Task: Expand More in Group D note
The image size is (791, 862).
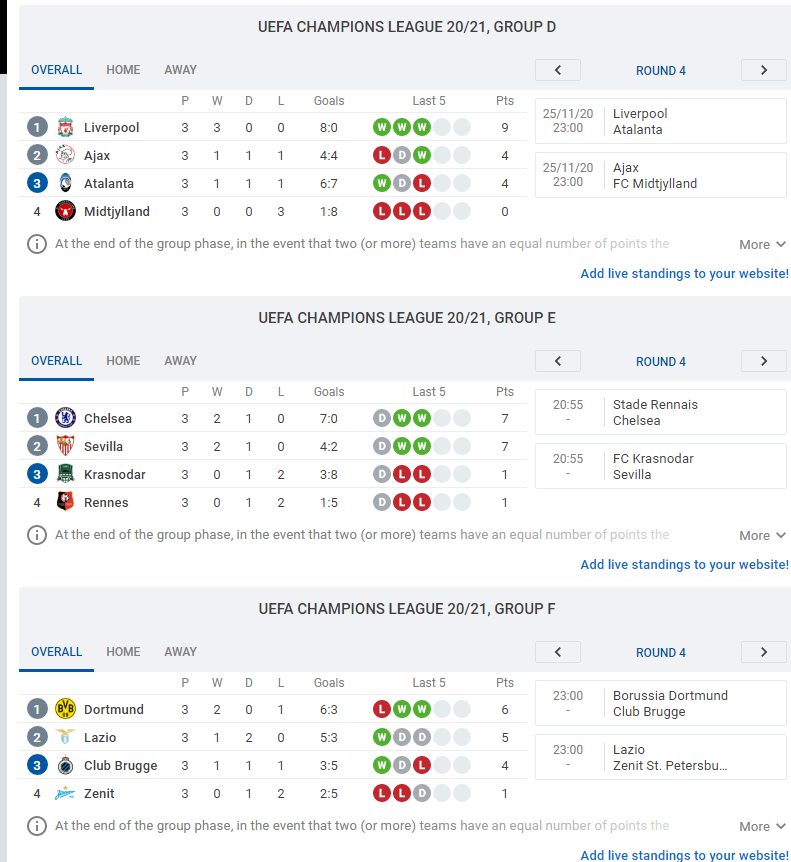Action: point(762,245)
